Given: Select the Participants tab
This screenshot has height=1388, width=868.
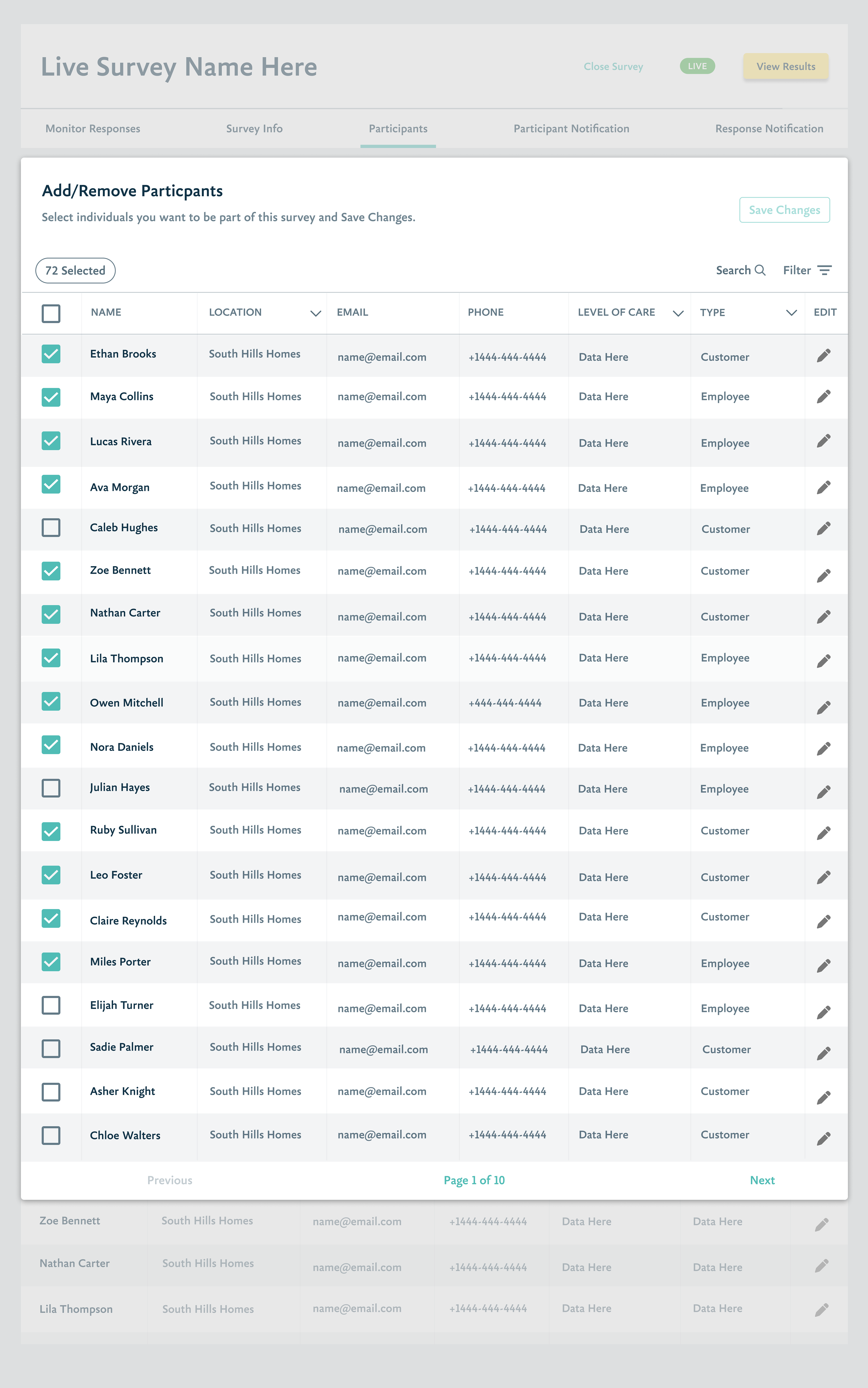Looking at the screenshot, I should point(398,129).
